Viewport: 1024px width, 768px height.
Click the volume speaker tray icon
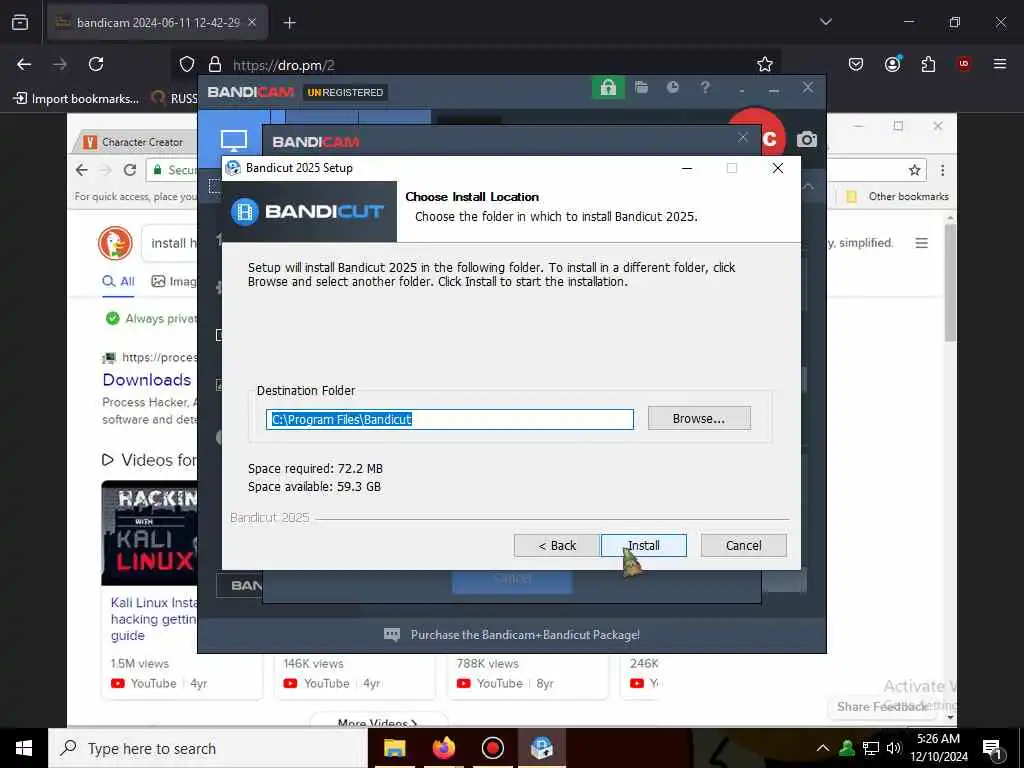(894, 748)
